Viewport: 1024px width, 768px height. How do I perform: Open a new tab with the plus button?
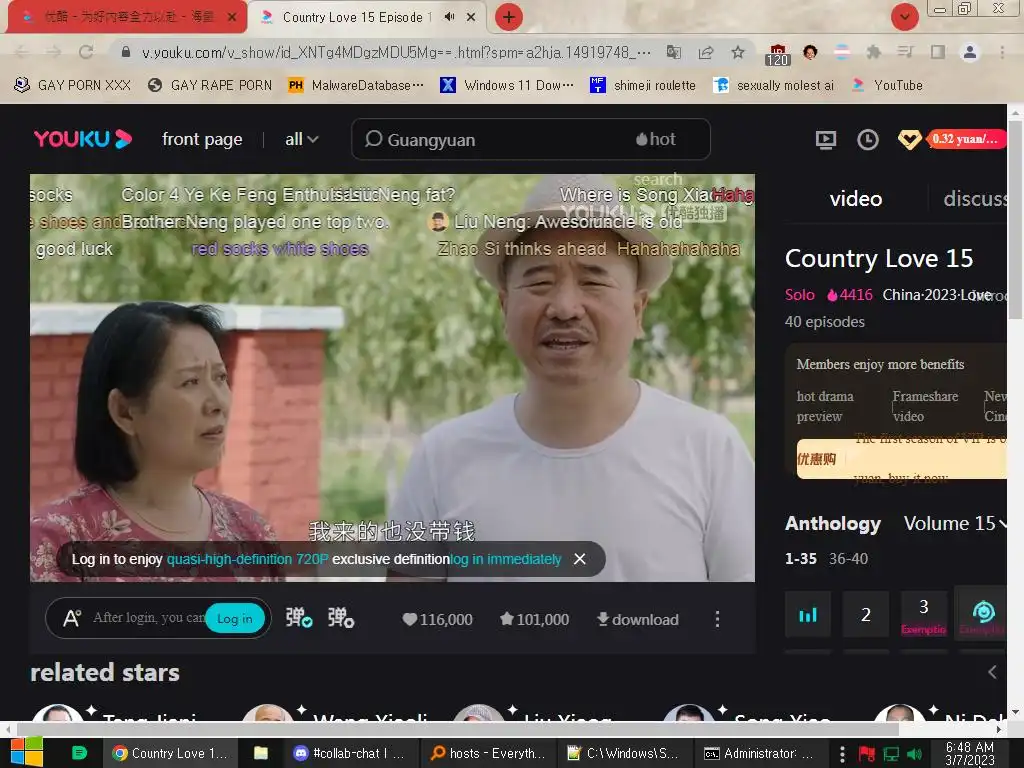(x=509, y=17)
